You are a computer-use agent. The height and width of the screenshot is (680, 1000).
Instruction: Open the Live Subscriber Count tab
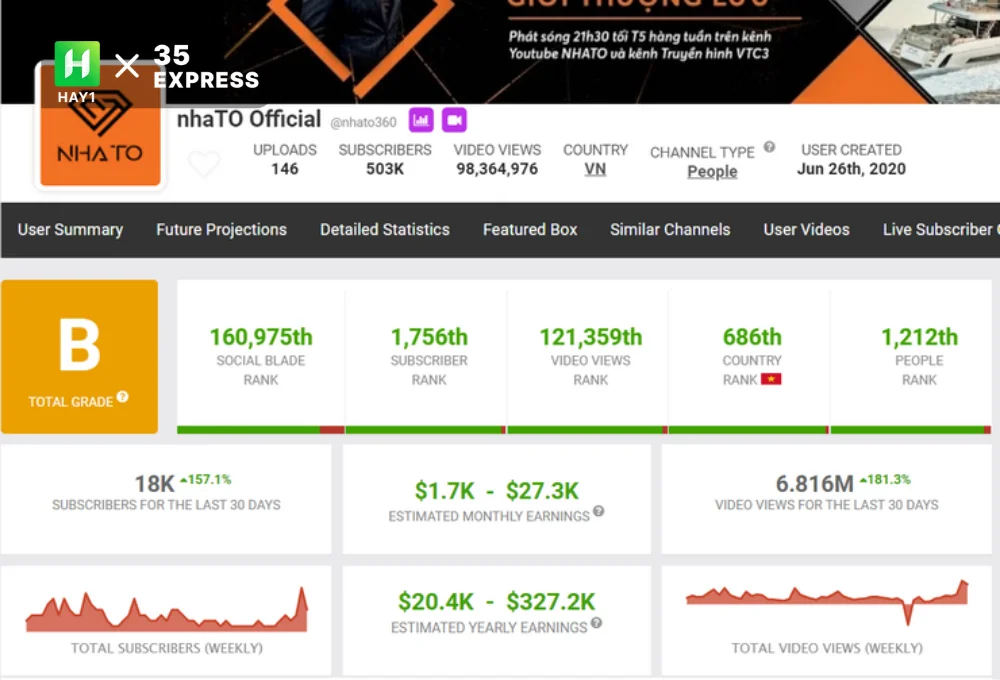pyautogui.click(x=941, y=230)
